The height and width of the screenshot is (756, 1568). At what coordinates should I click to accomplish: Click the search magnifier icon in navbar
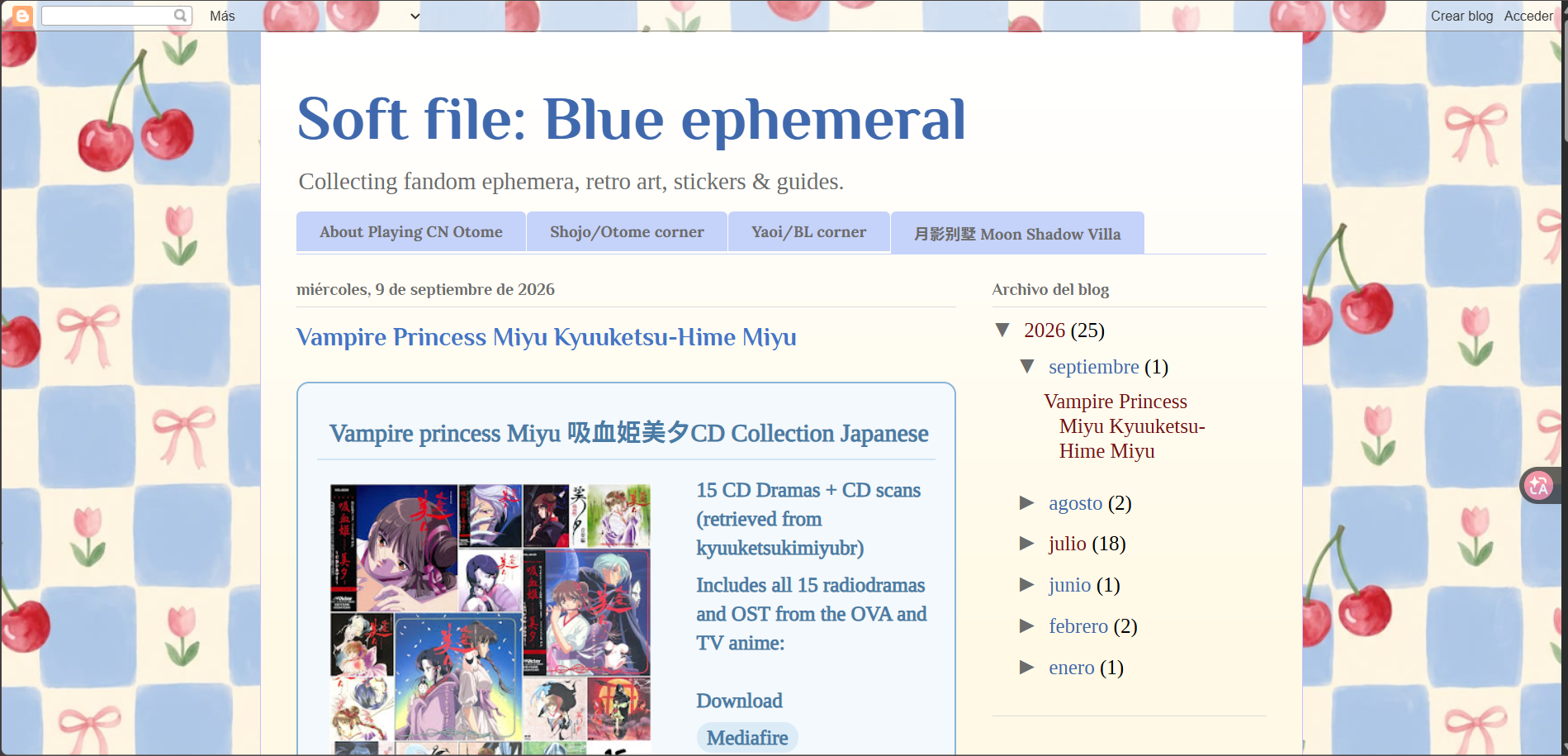180,16
